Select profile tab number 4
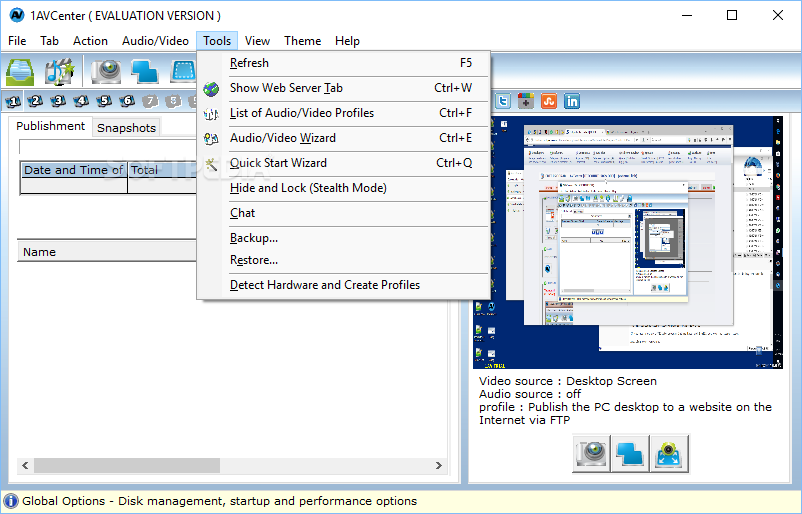The height and width of the screenshot is (514, 802). pos(81,101)
